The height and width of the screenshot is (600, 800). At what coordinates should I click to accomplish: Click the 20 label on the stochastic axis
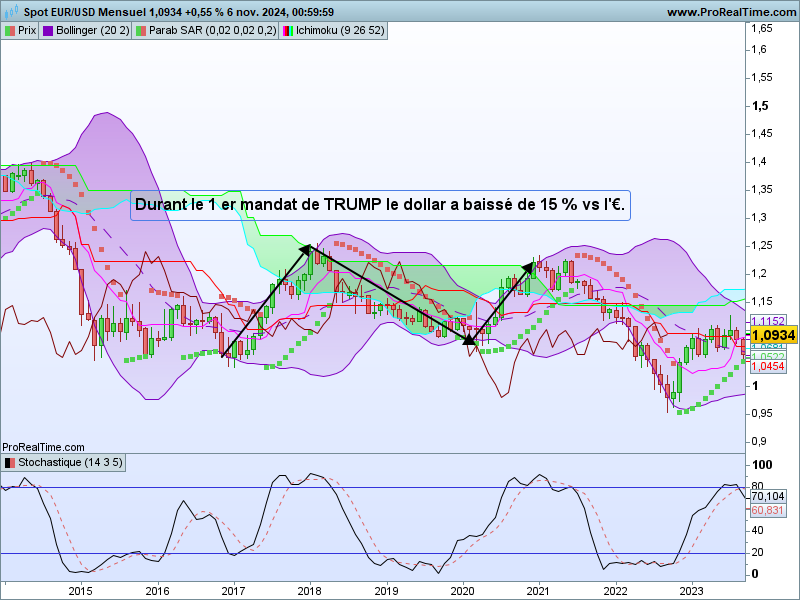(x=758, y=553)
